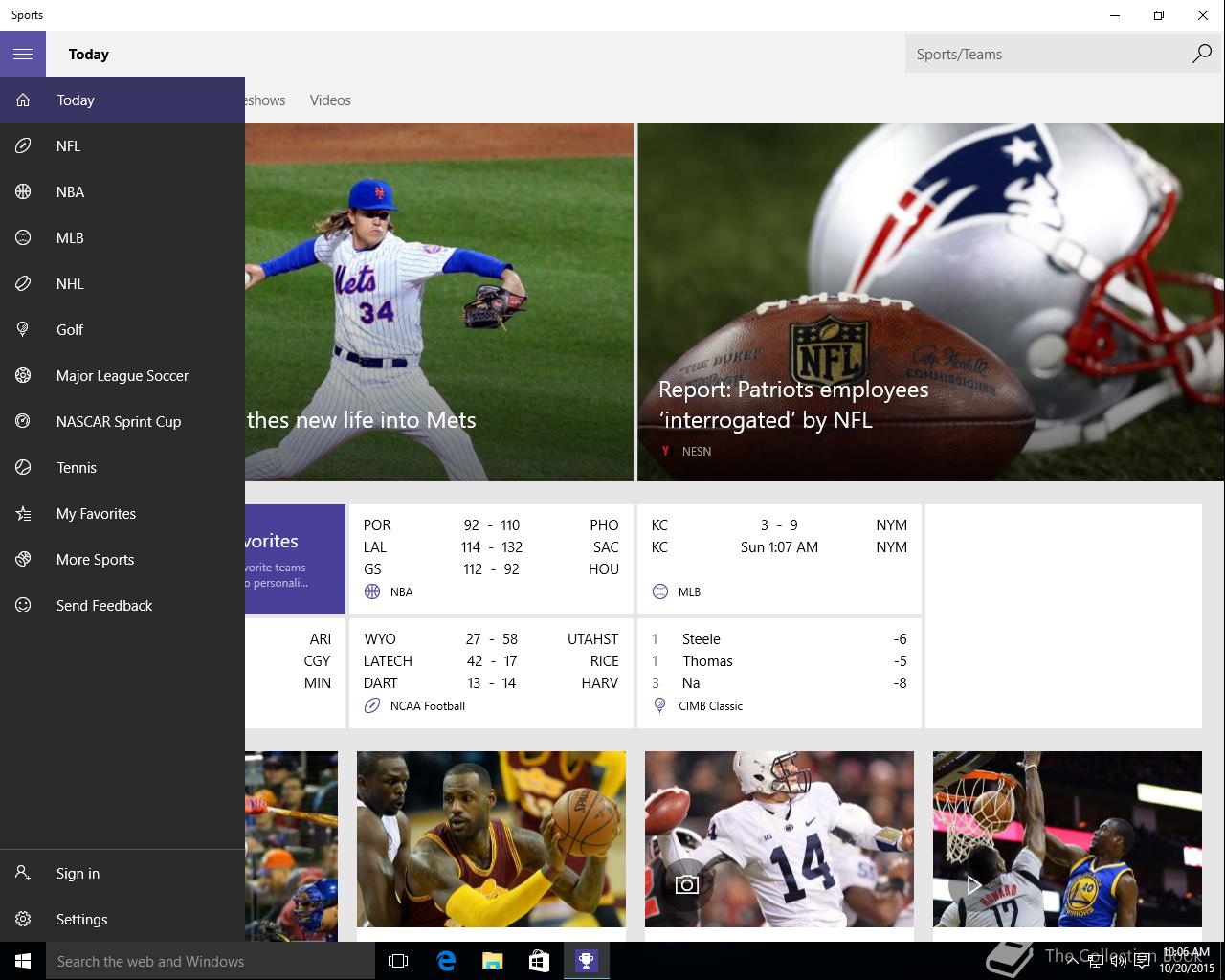Click the Sports trophy icon in the taskbar

point(587,961)
